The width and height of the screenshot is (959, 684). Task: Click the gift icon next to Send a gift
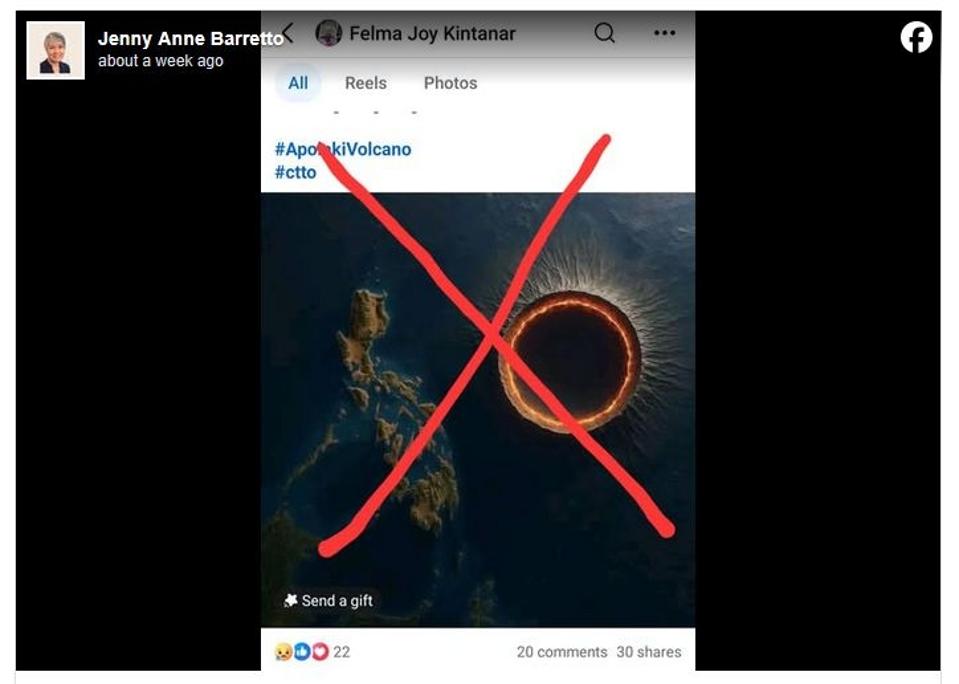point(291,599)
